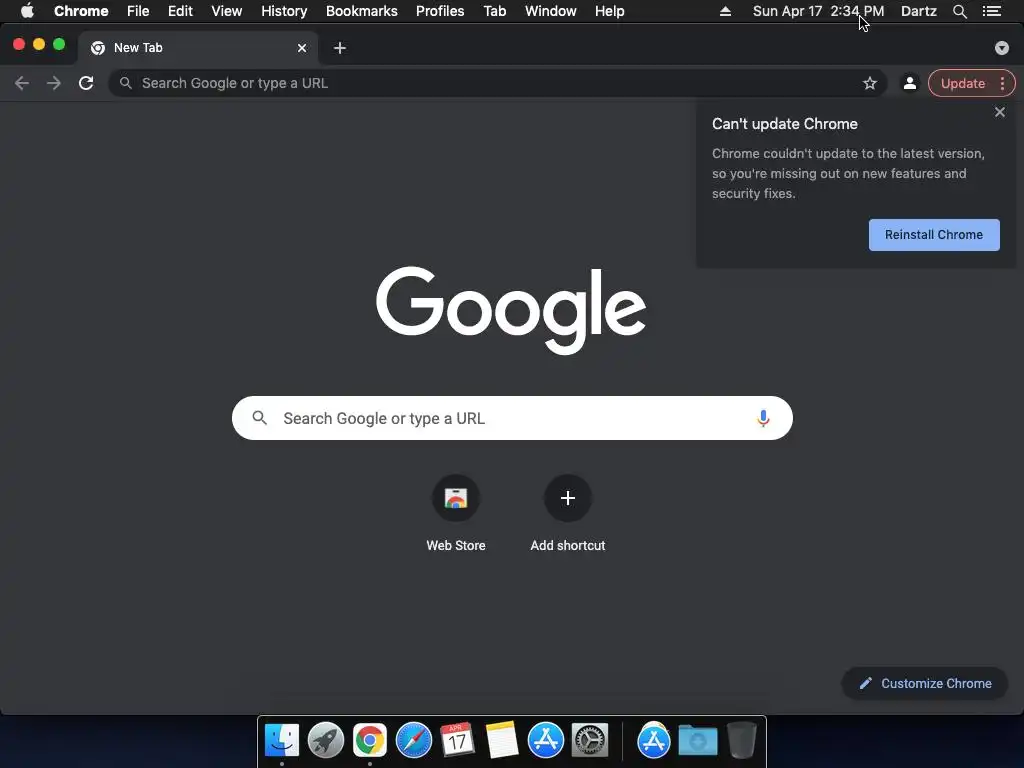Close the New Tab tab
Image resolution: width=1024 pixels, height=768 pixels.
click(302, 48)
